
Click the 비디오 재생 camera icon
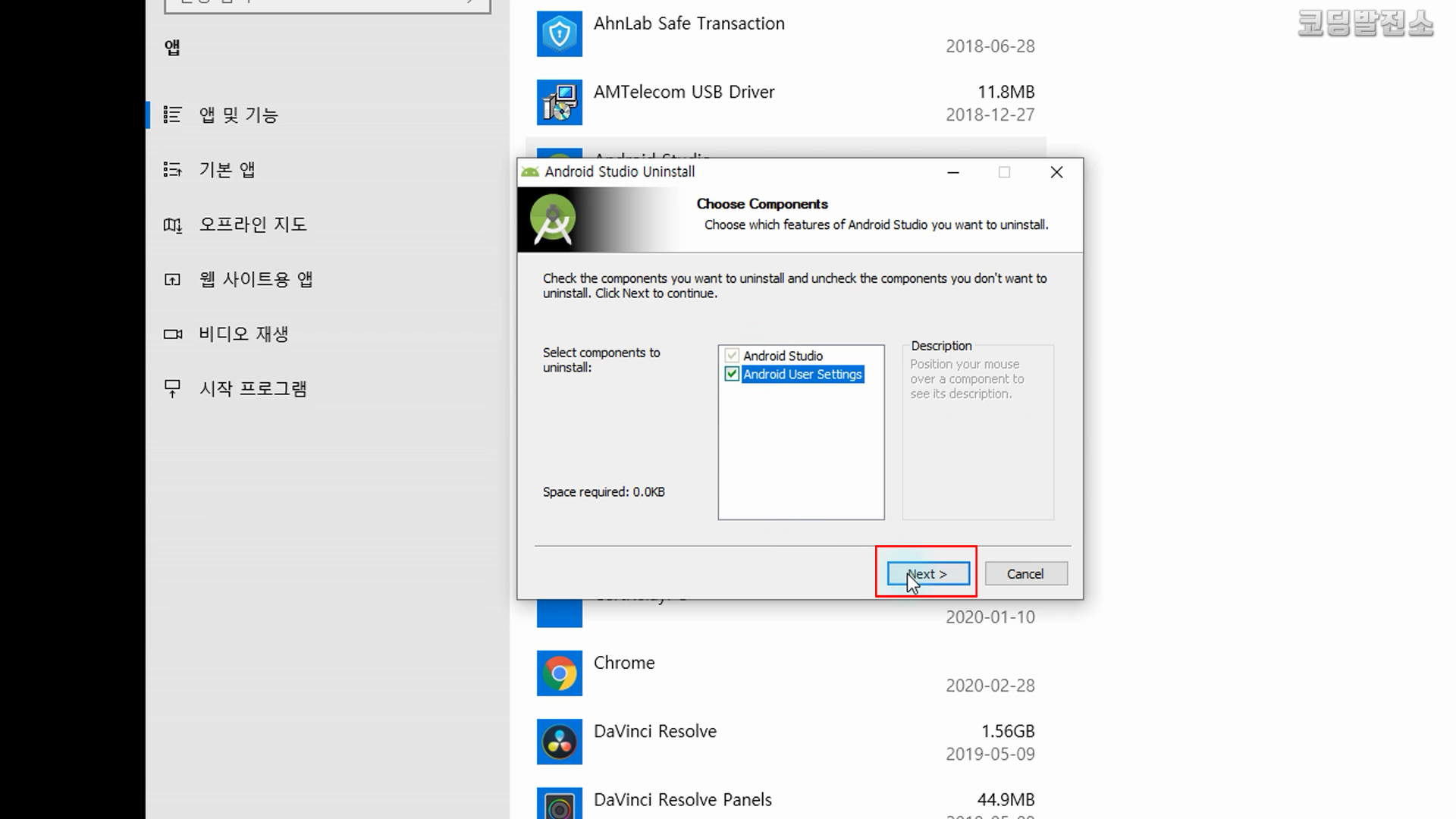(173, 334)
